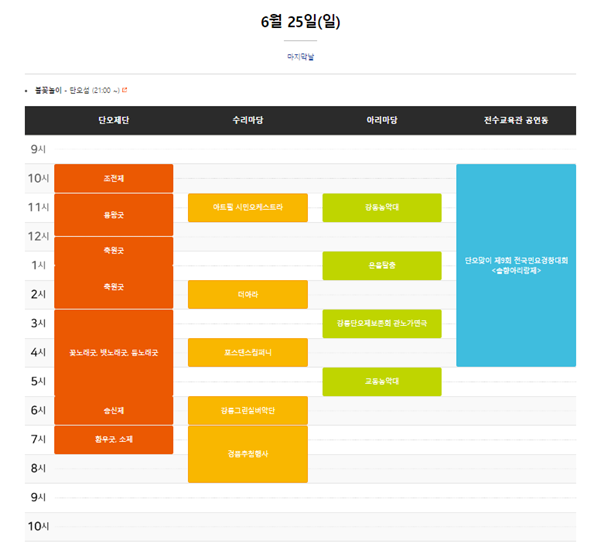Screen dimensions: 600x550
Task: Click the 3시 time label
Action: point(38,323)
